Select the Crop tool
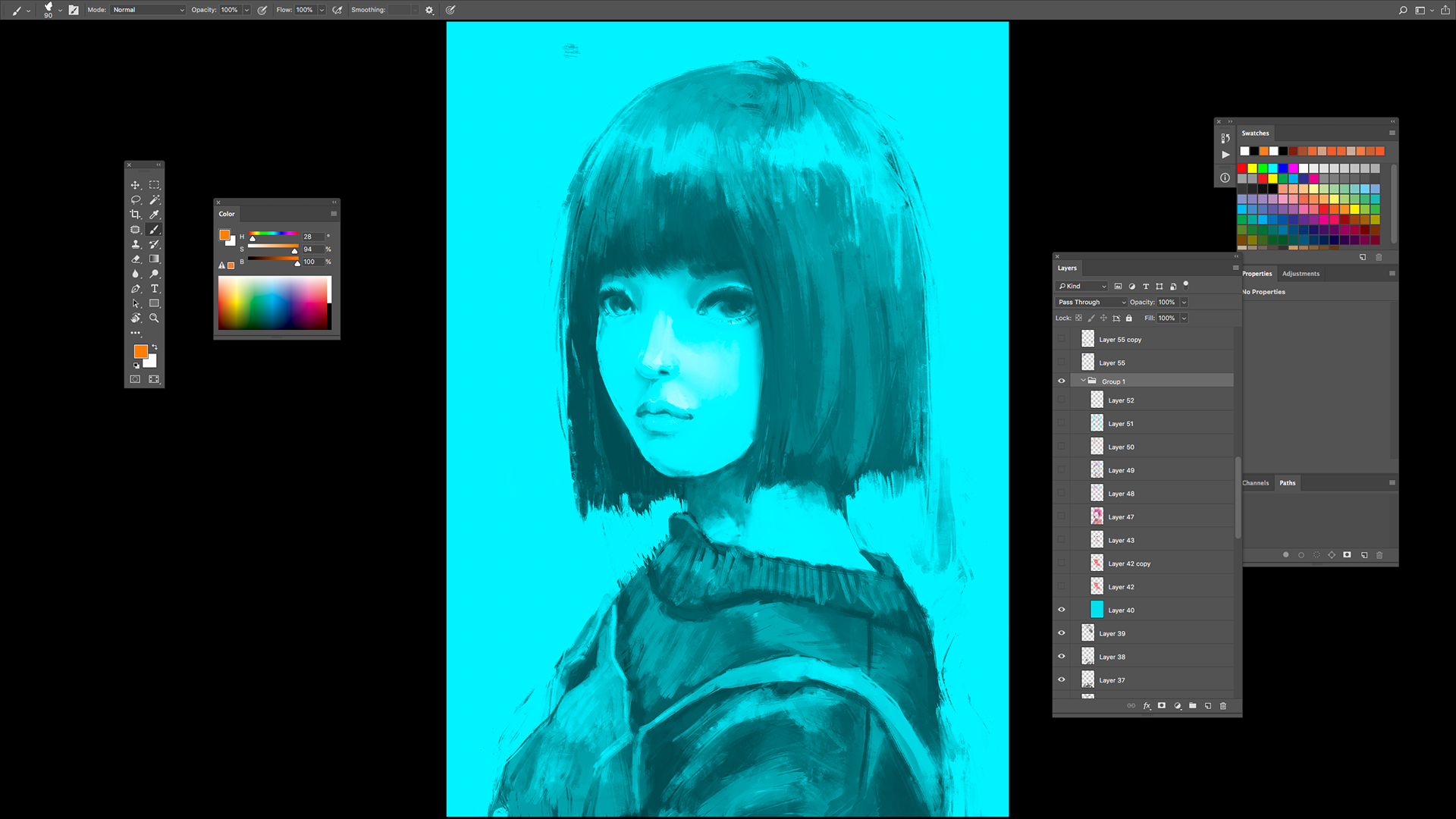 point(136,215)
